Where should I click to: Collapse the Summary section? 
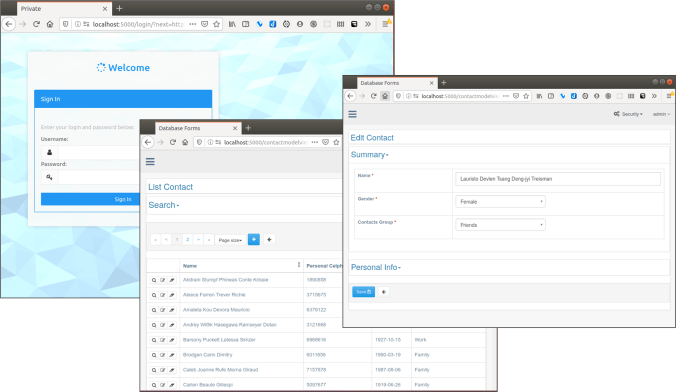point(369,154)
